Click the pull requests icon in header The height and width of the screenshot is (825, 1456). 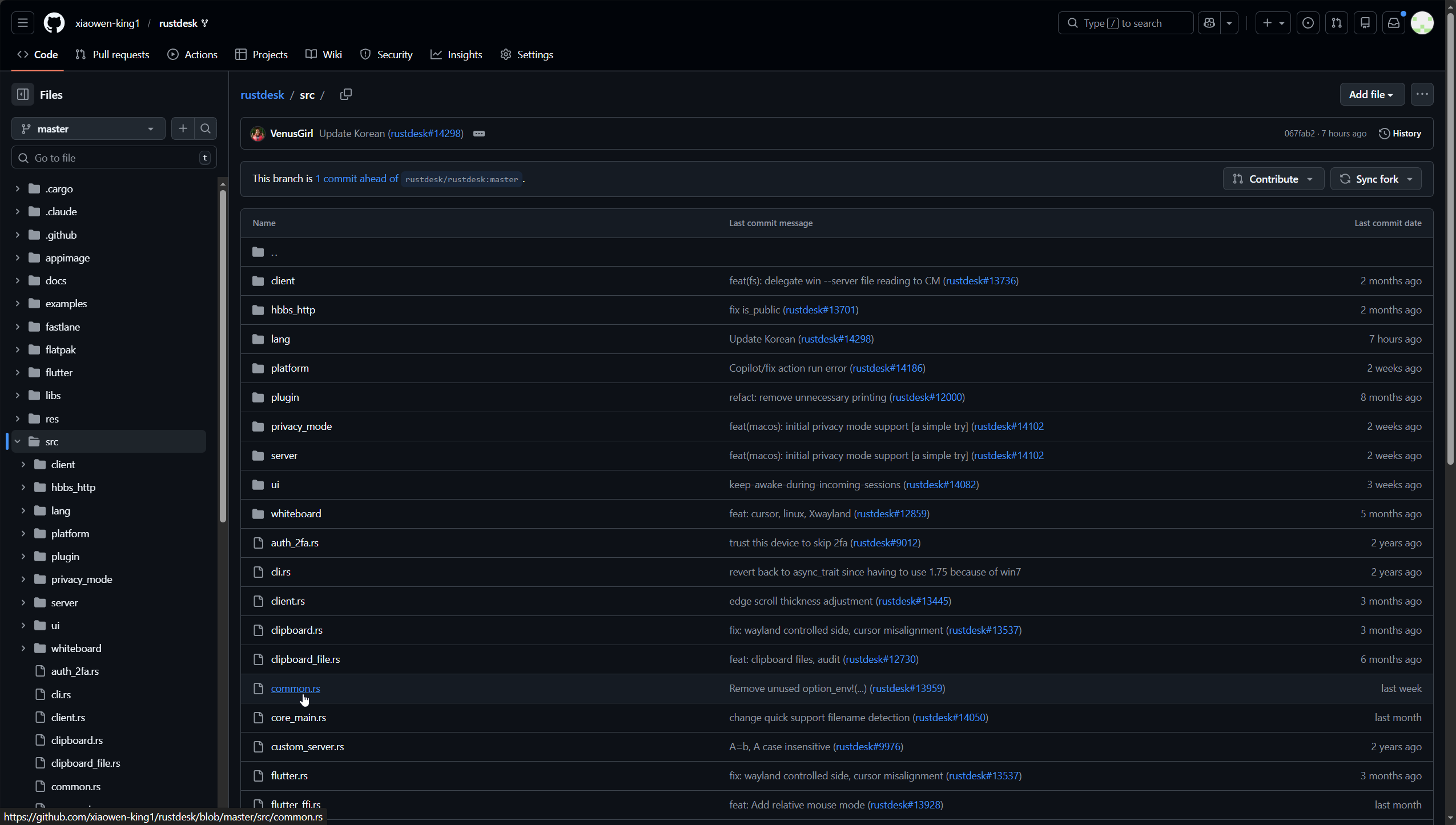[1336, 23]
